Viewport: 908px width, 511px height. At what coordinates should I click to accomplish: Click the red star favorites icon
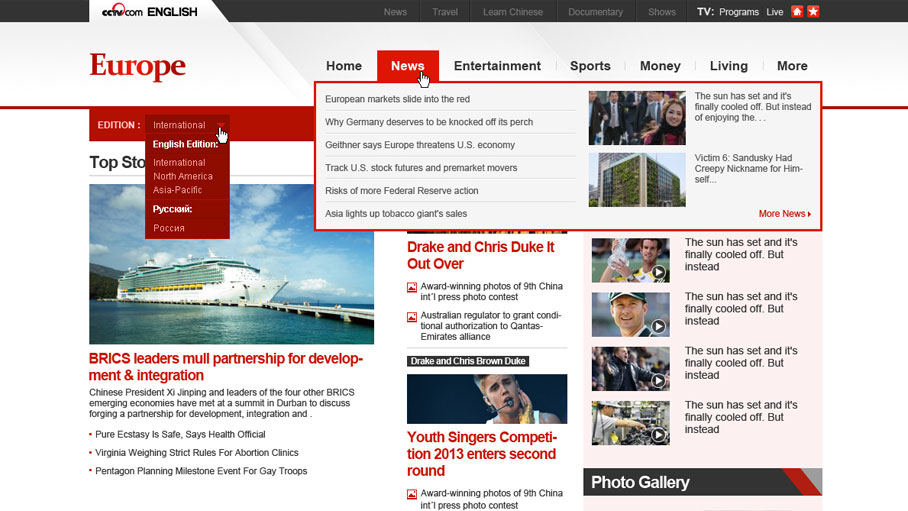[x=813, y=12]
